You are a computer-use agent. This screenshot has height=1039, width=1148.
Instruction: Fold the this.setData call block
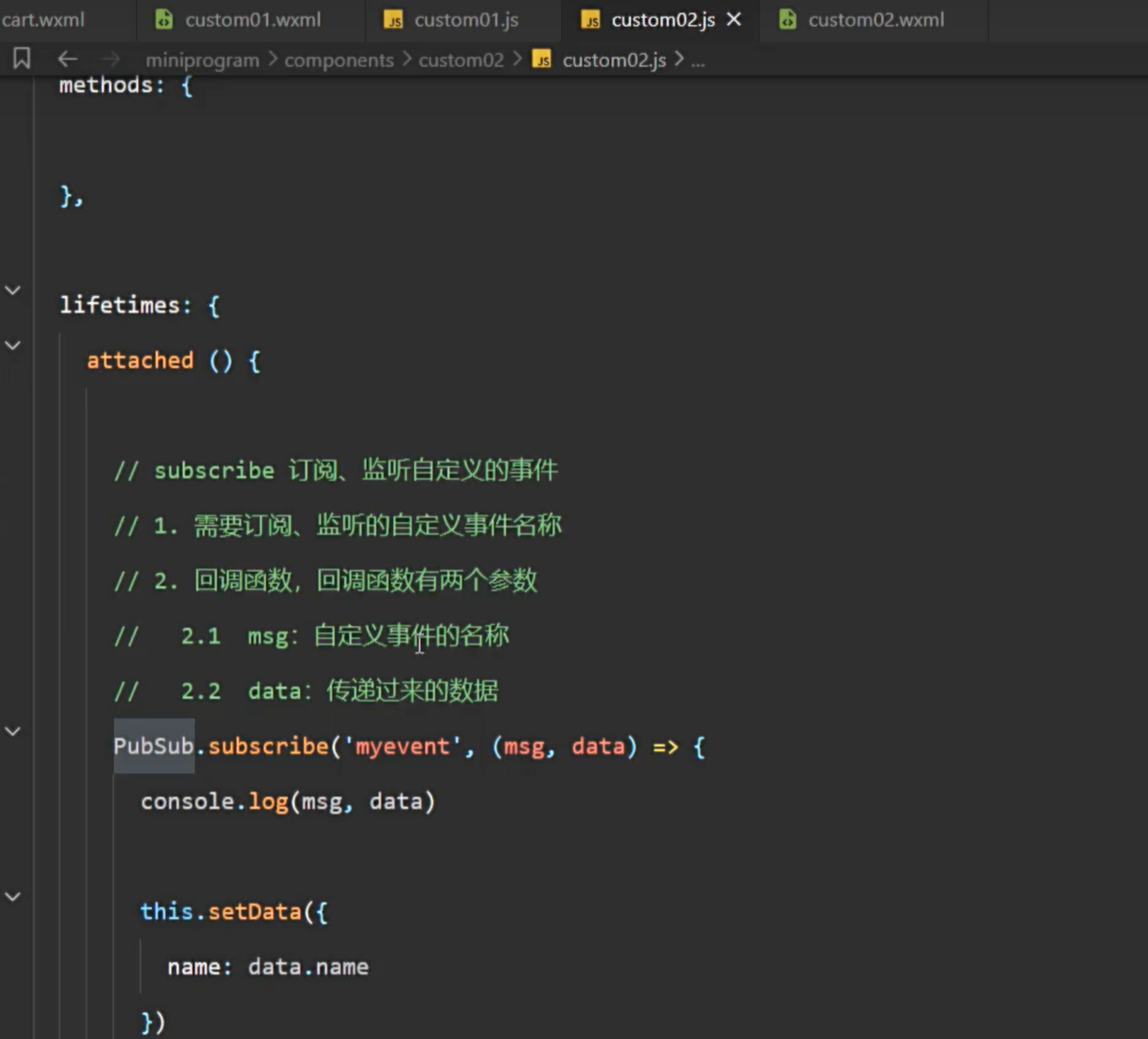(x=13, y=896)
